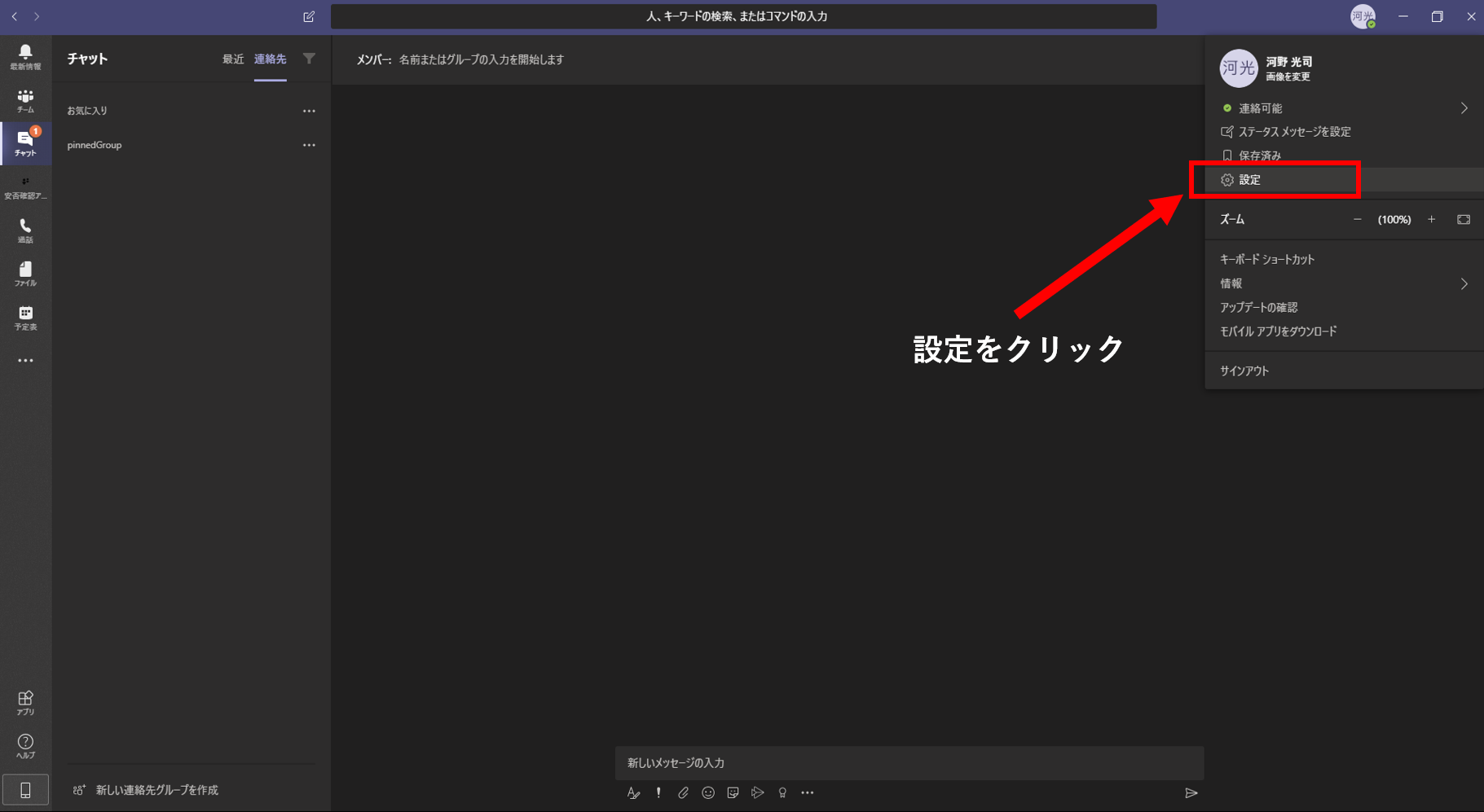Click 新しい連絡先グループを作成
This screenshot has height=812, width=1484.
pos(156,790)
